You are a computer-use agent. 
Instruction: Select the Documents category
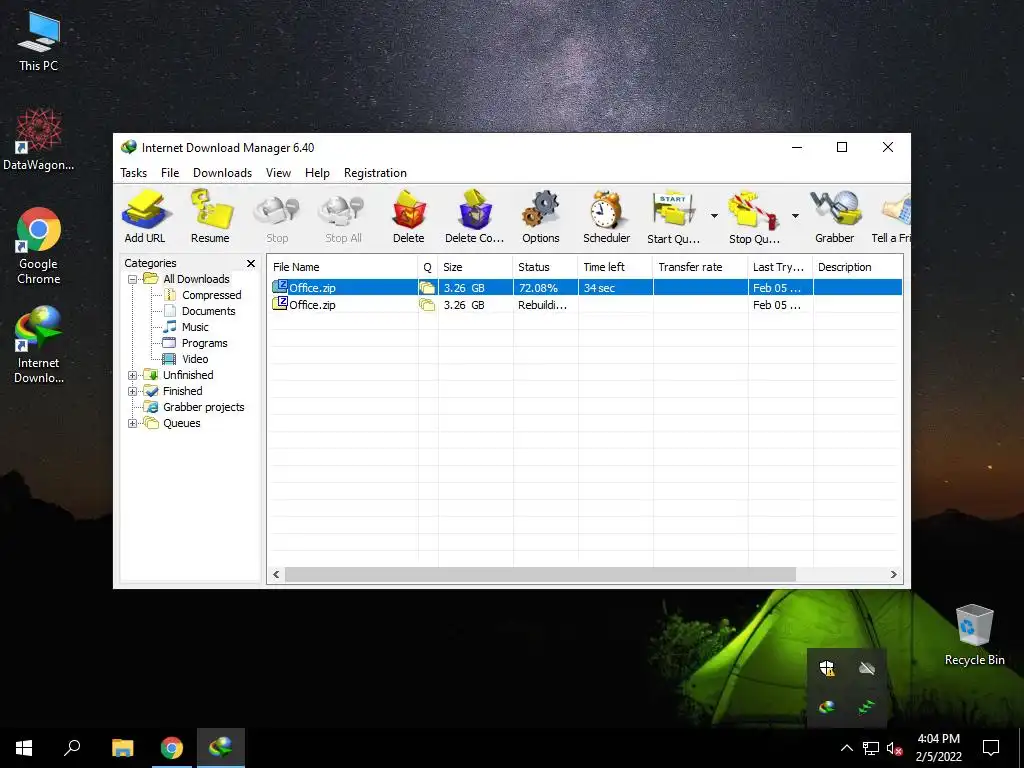pyautogui.click(x=199, y=311)
